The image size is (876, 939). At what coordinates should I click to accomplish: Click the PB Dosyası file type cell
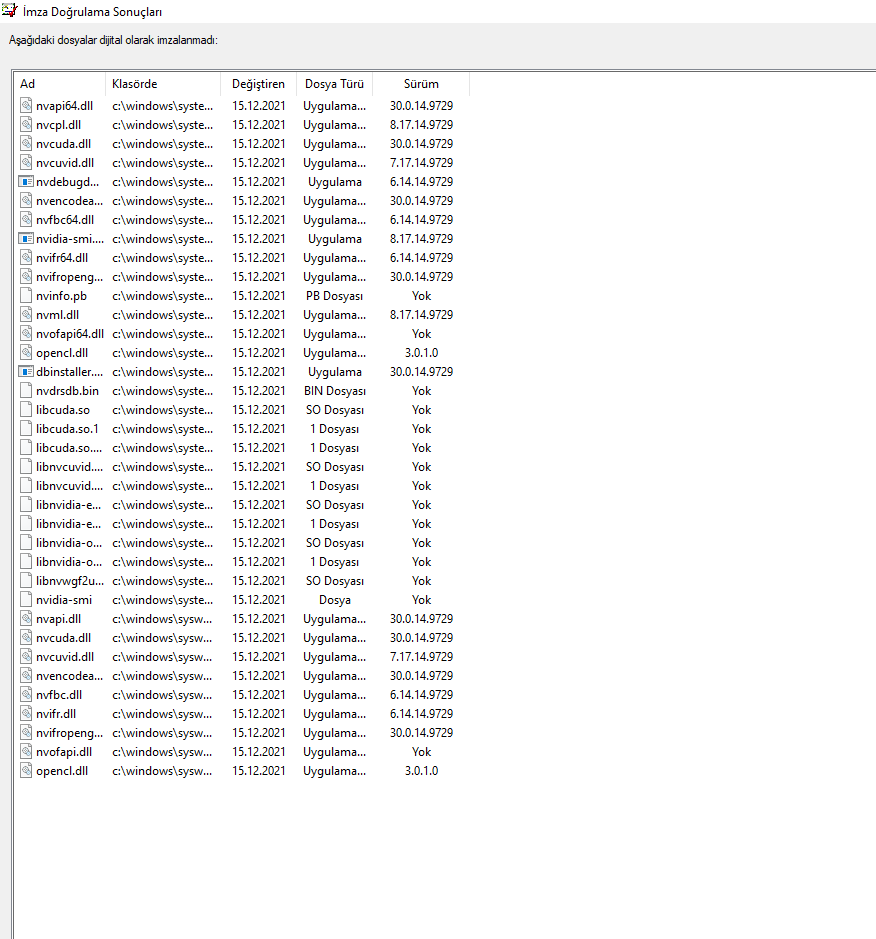(334, 296)
